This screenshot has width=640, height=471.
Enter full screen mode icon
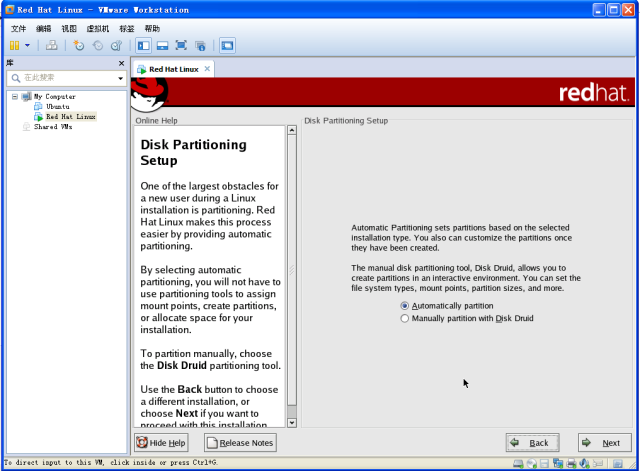(x=181, y=45)
